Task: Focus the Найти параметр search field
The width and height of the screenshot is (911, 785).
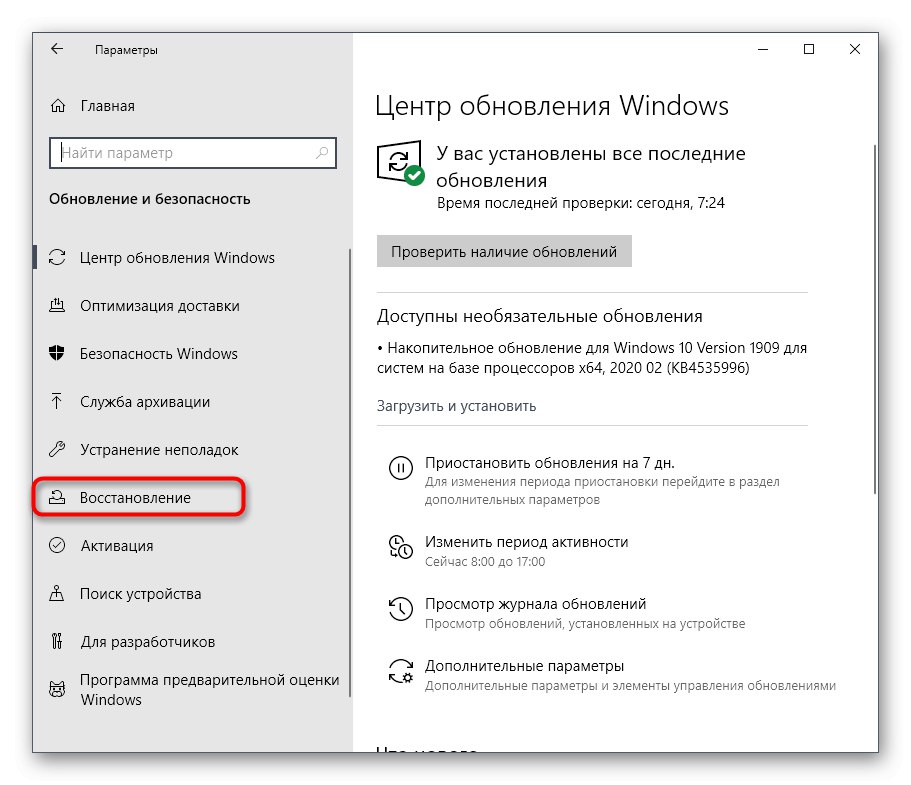Action: pyautogui.click(x=192, y=153)
